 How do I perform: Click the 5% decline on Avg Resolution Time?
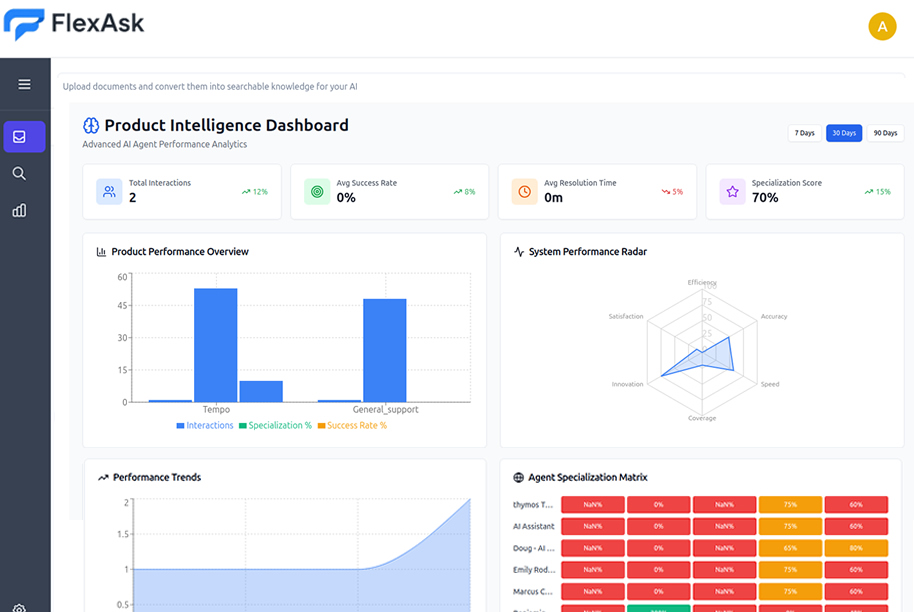672,192
